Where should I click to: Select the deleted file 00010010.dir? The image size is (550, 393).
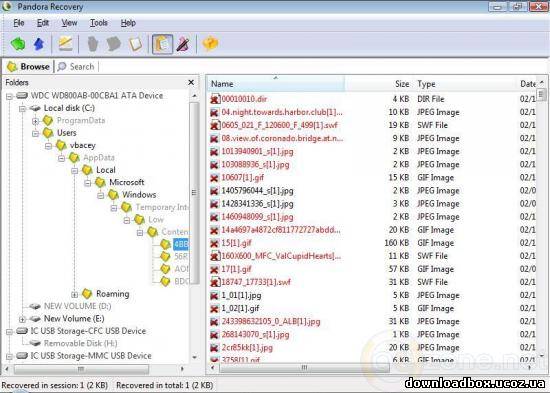[244, 99]
